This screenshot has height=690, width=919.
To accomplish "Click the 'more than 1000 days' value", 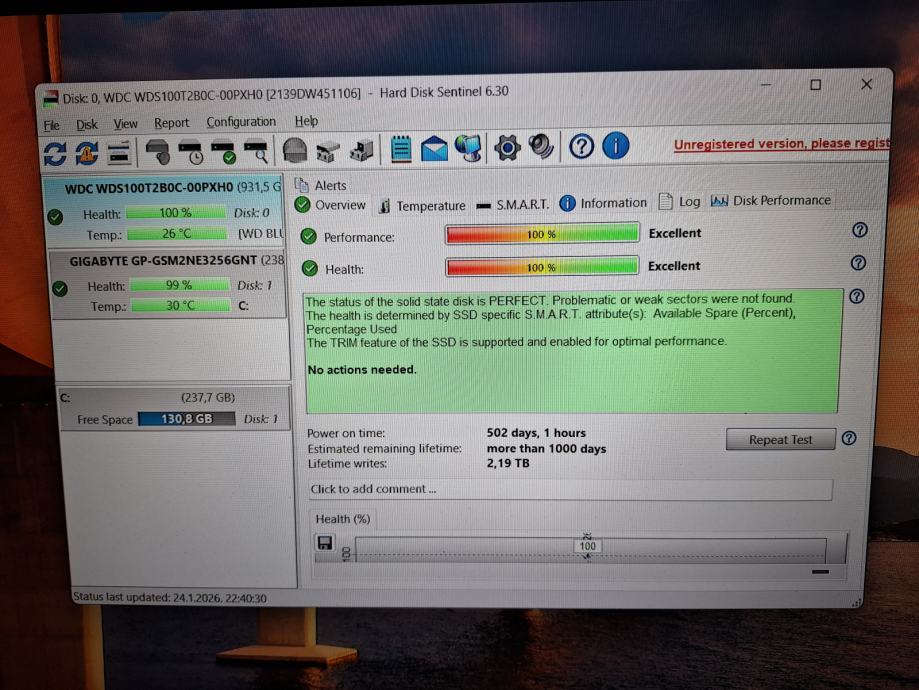I will (546, 448).
